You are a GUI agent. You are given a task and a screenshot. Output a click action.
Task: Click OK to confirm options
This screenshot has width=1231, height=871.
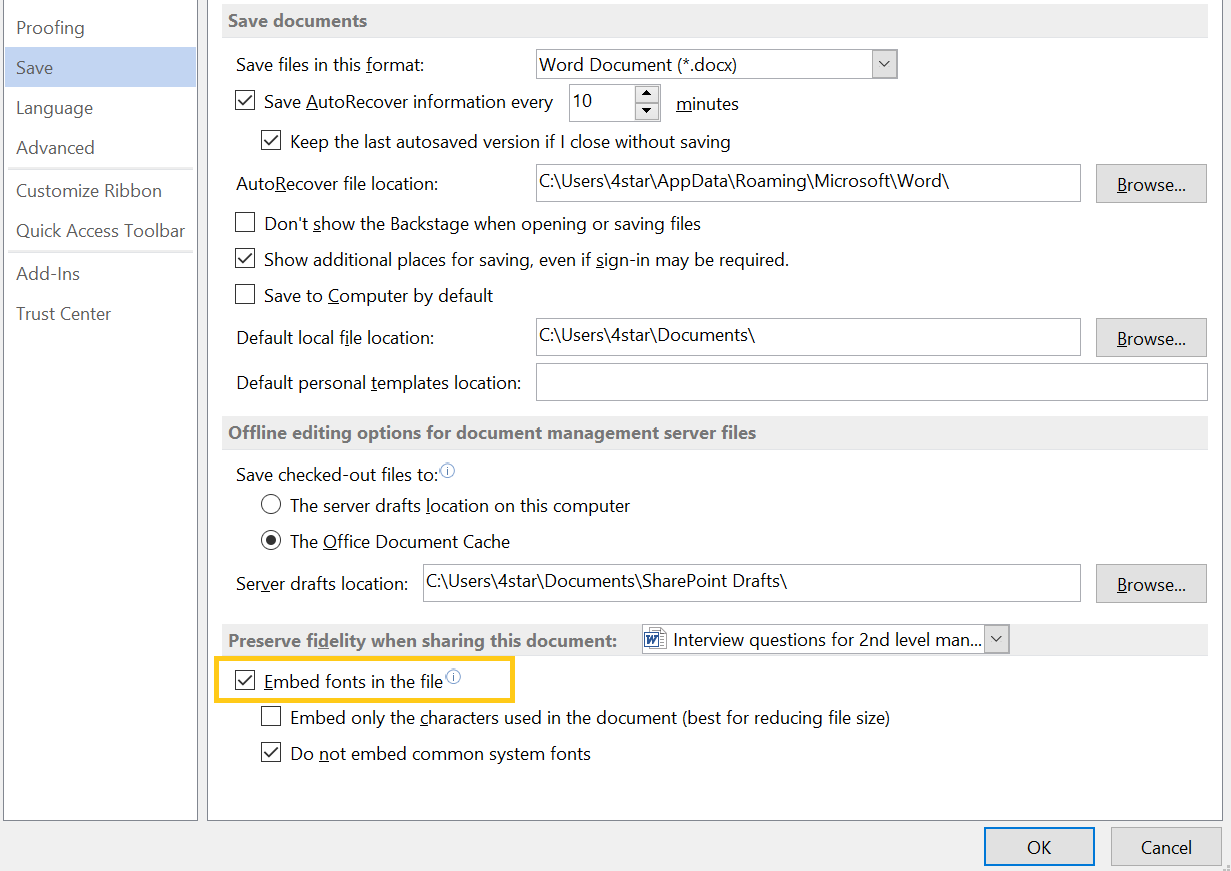coord(1039,847)
